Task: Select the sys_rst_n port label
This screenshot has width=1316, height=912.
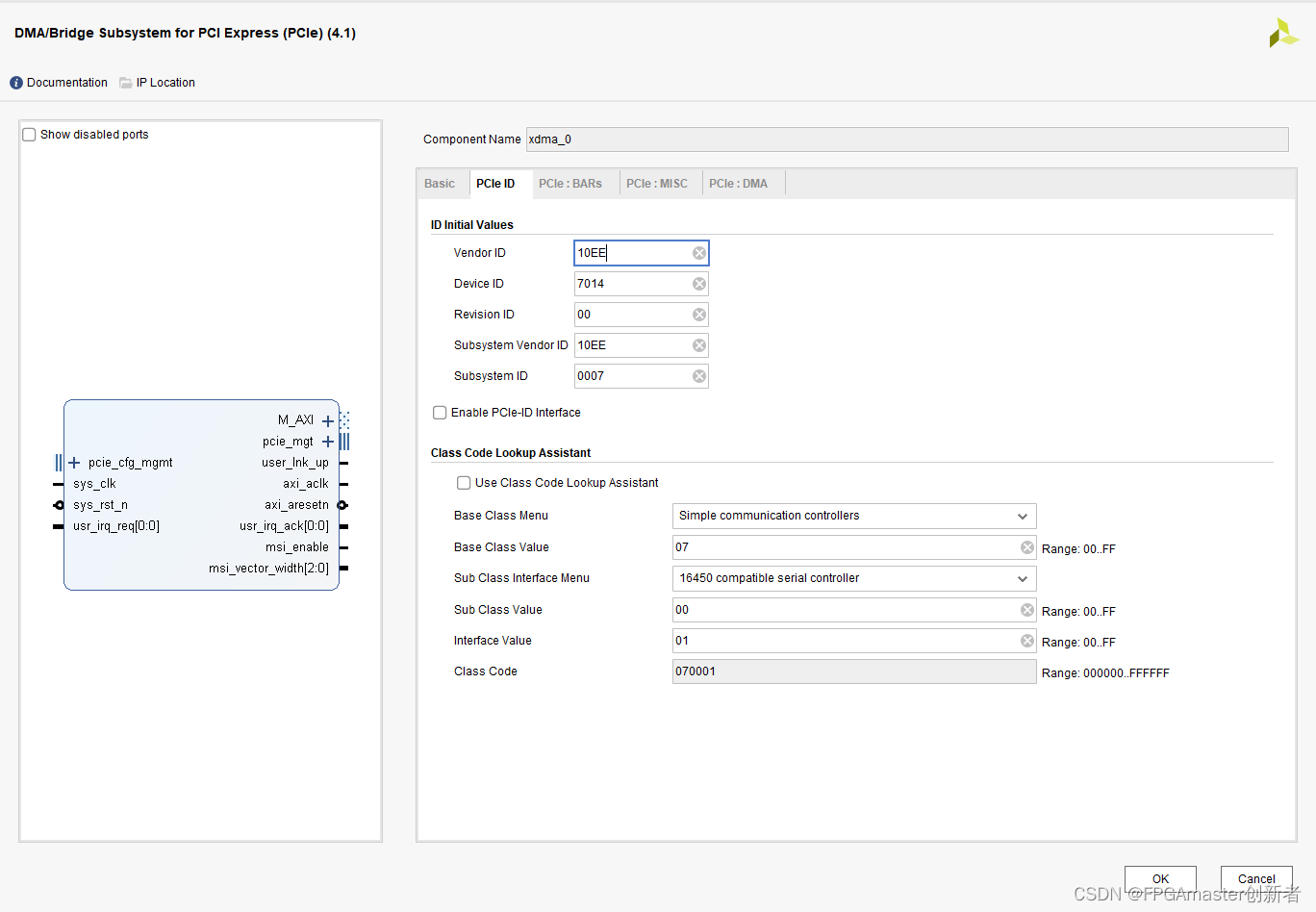Action: click(x=100, y=505)
